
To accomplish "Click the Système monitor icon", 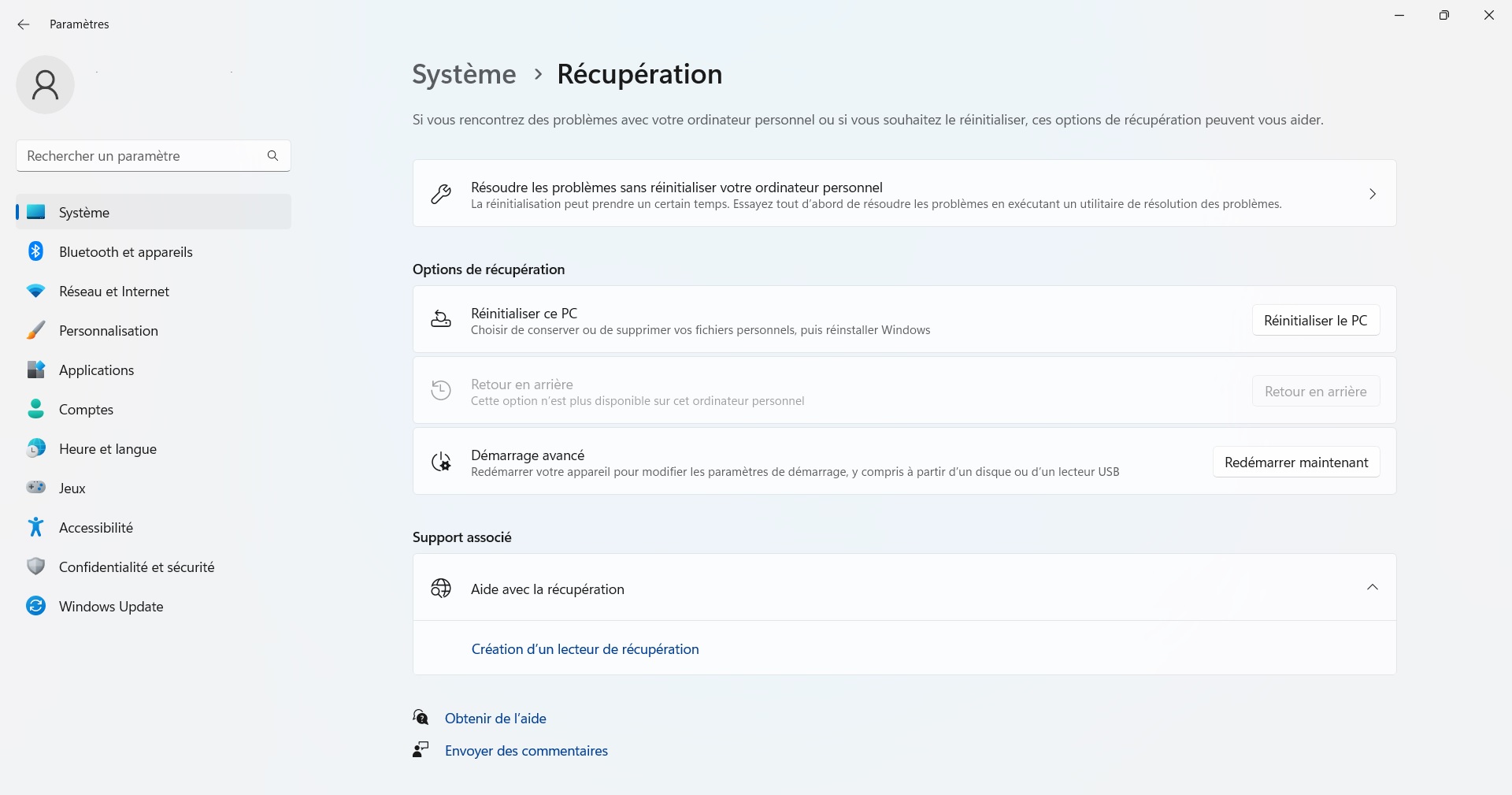I will click(36, 212).
